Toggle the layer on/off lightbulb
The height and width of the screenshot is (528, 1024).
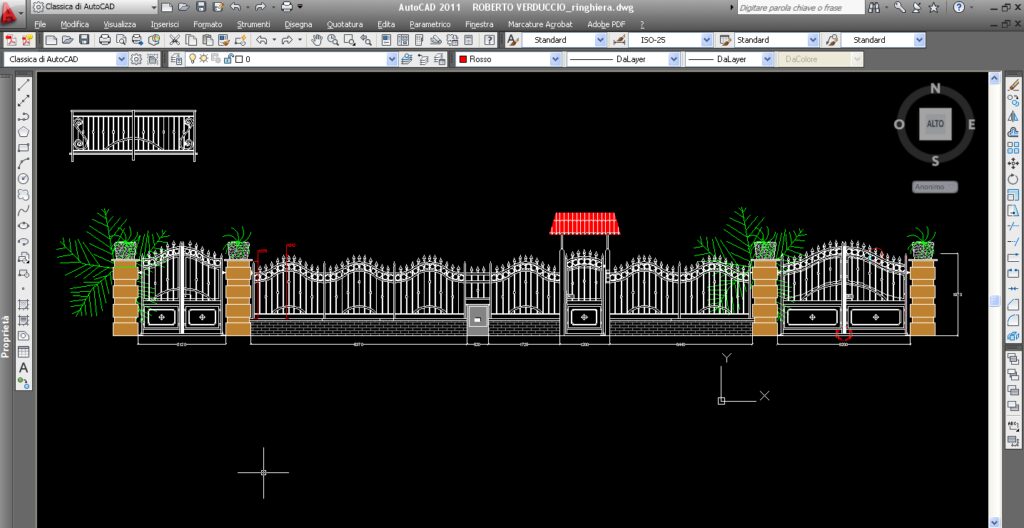[193, 59]
